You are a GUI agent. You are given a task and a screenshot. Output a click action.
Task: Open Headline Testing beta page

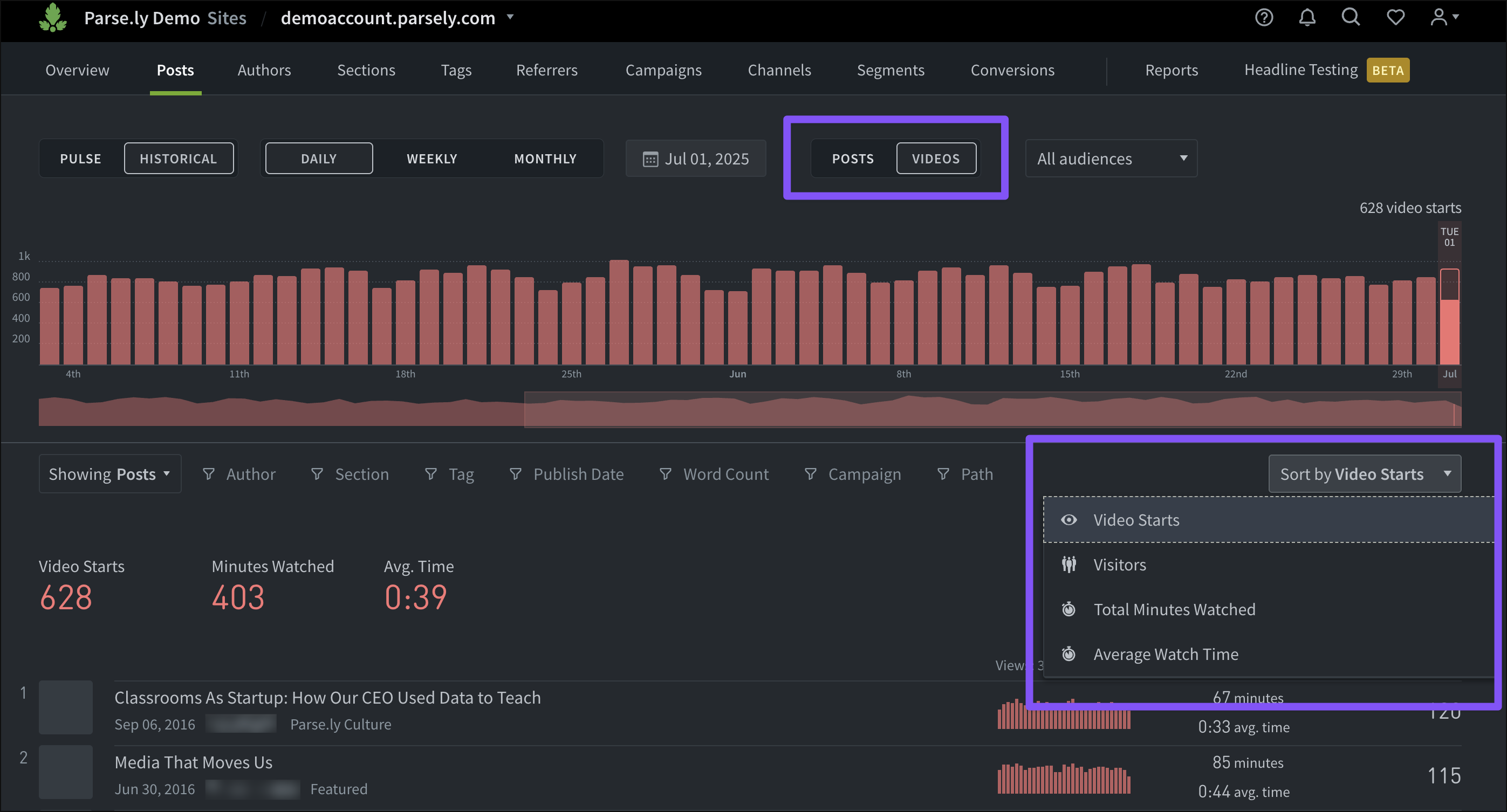tap(1326, 70)
